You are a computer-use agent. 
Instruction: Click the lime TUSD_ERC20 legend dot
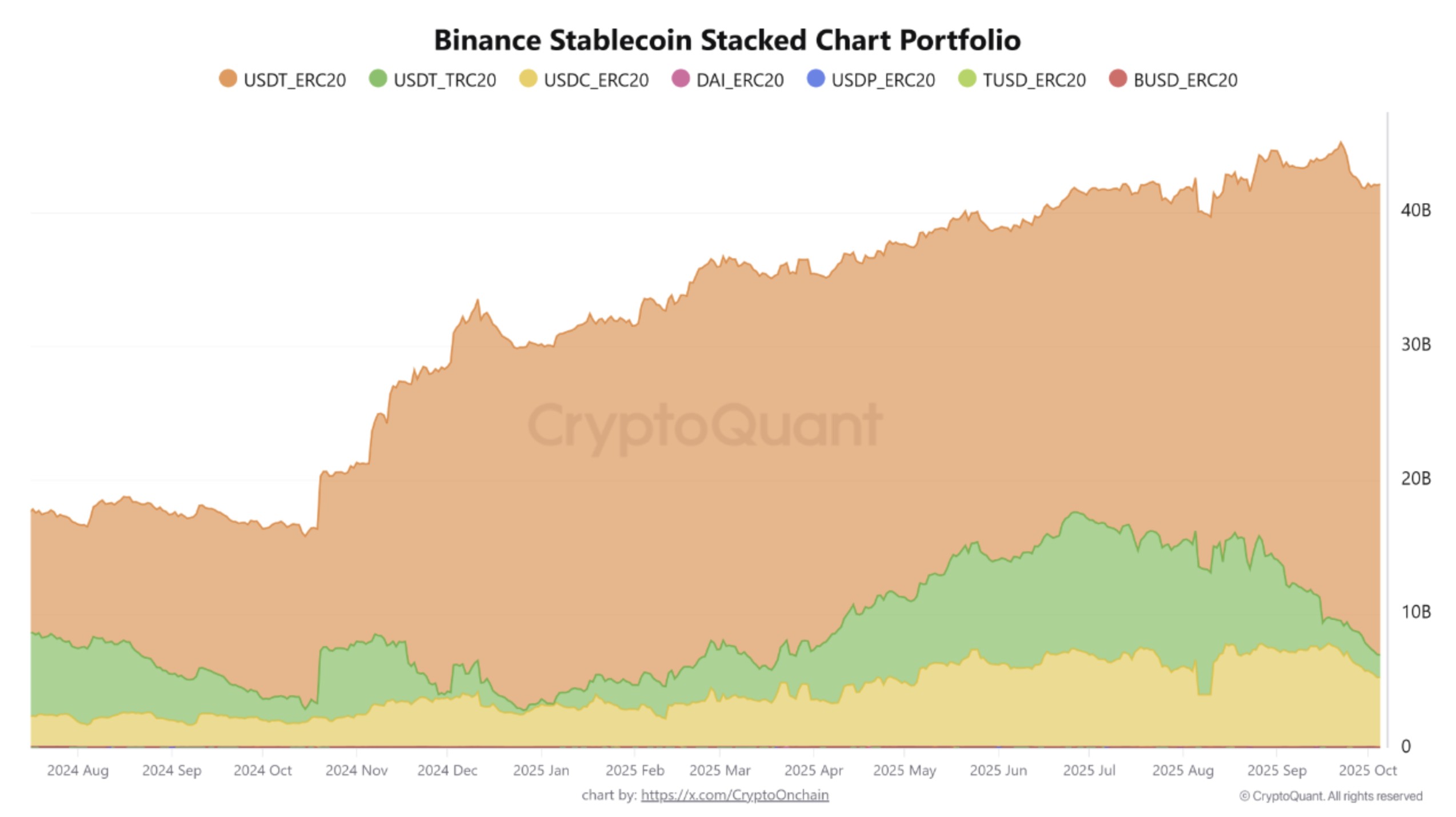pos(967,79)
